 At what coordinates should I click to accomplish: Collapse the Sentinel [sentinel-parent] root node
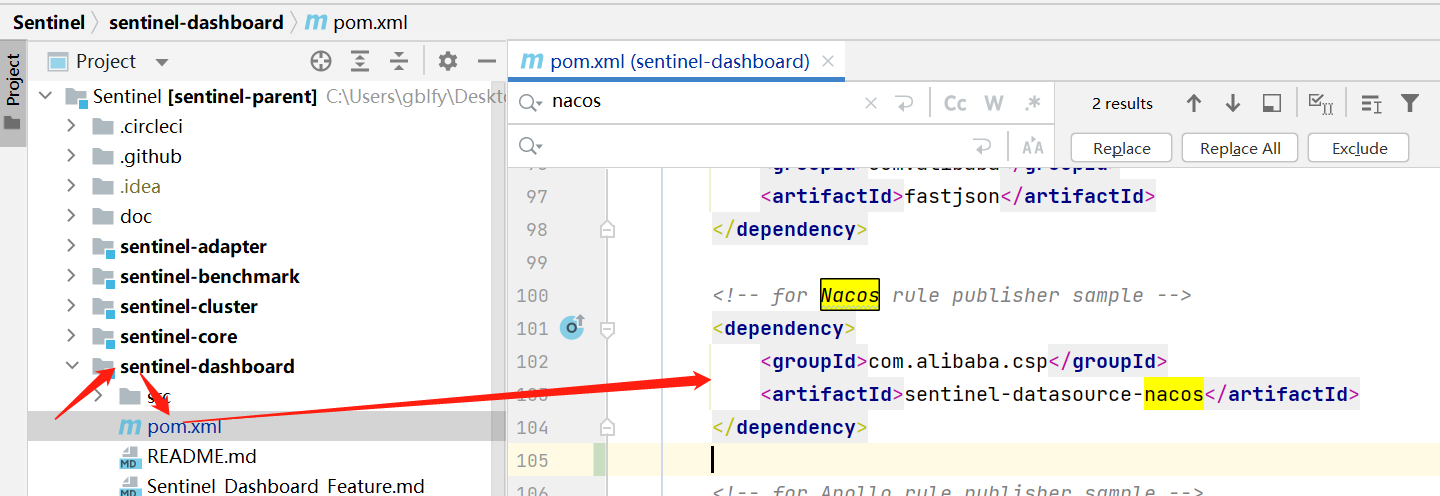tap(45, 96)
